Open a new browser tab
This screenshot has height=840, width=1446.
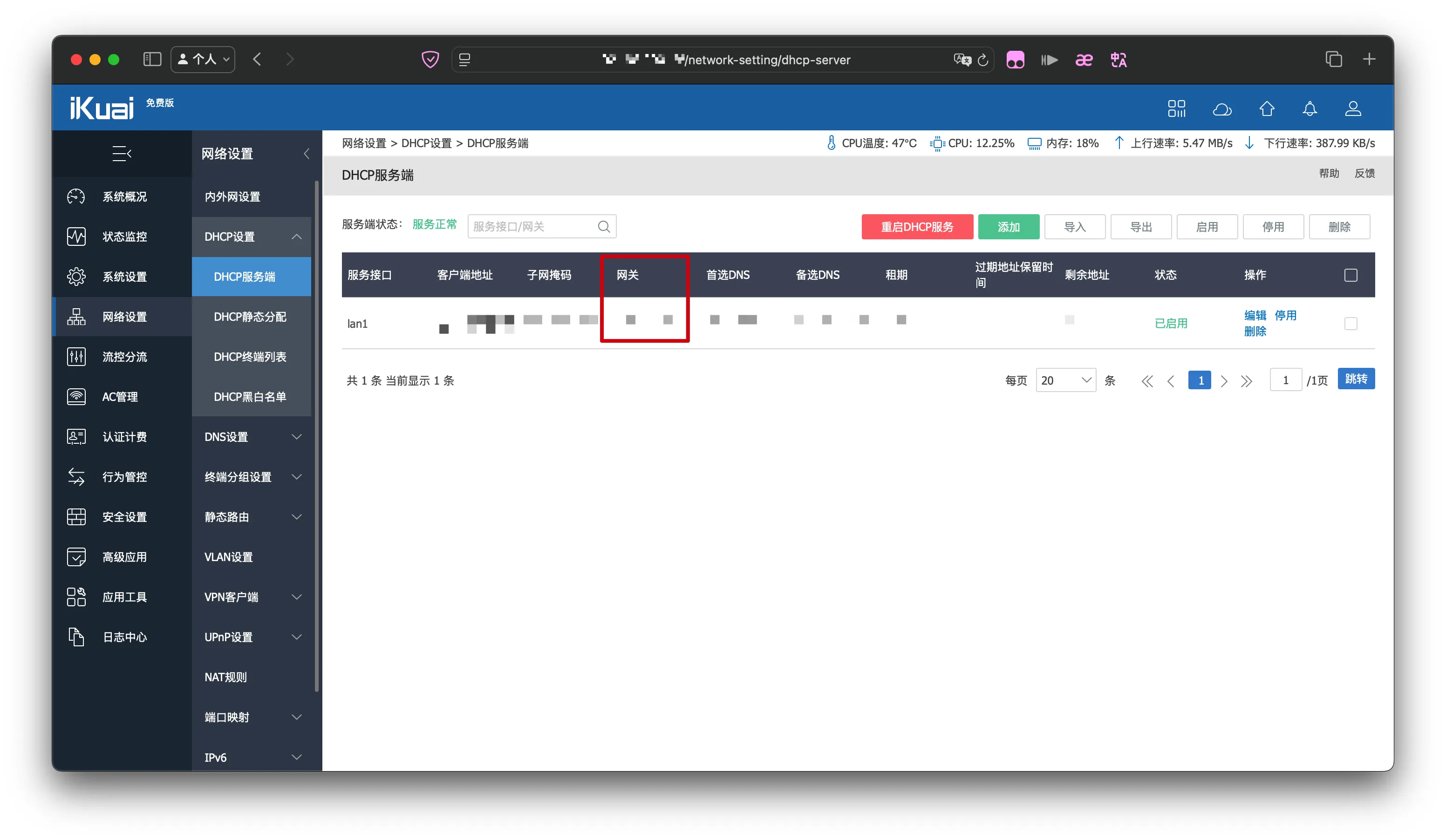click(x=1369, y=59)
